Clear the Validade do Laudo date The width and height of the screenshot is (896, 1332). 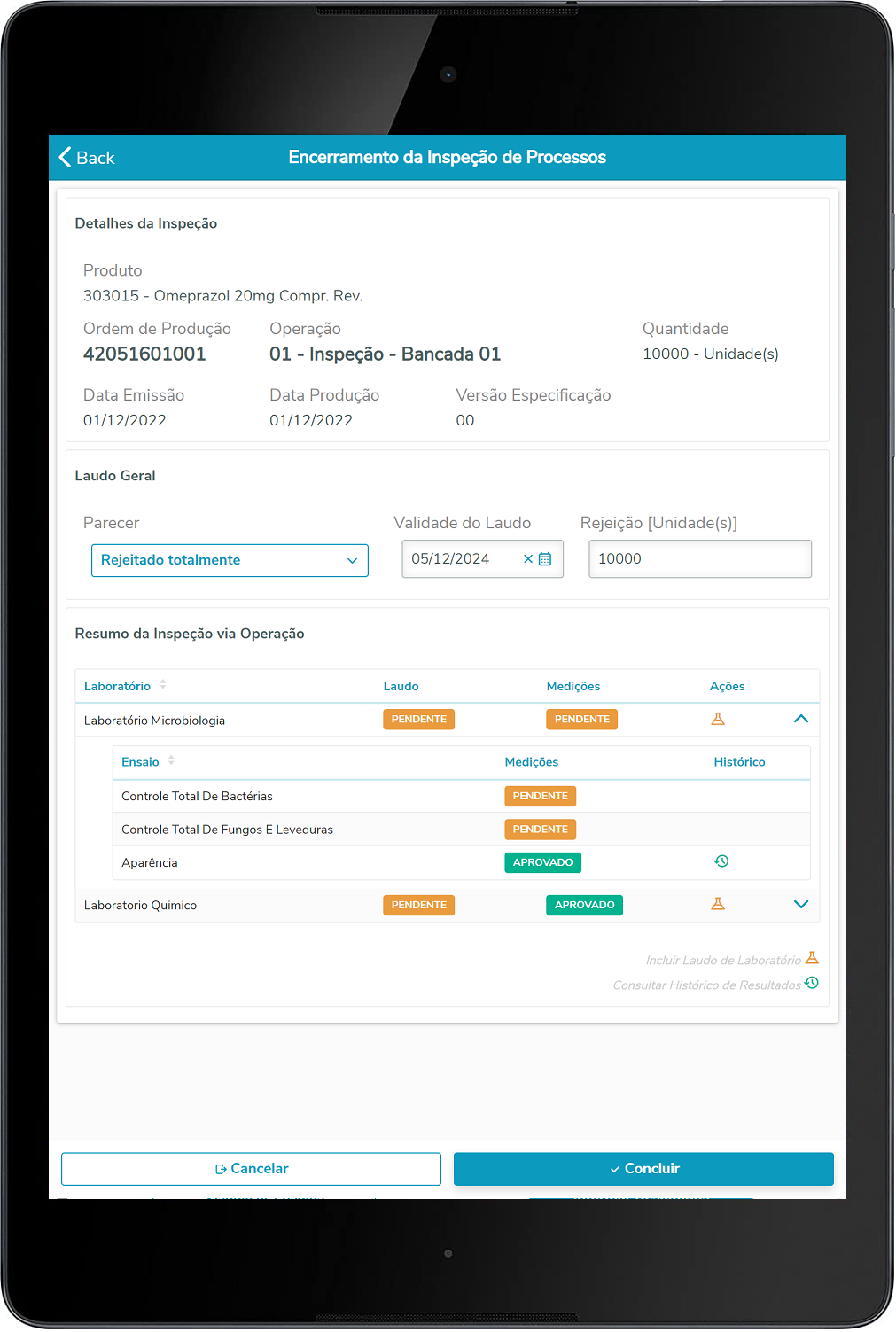(528, 559)
